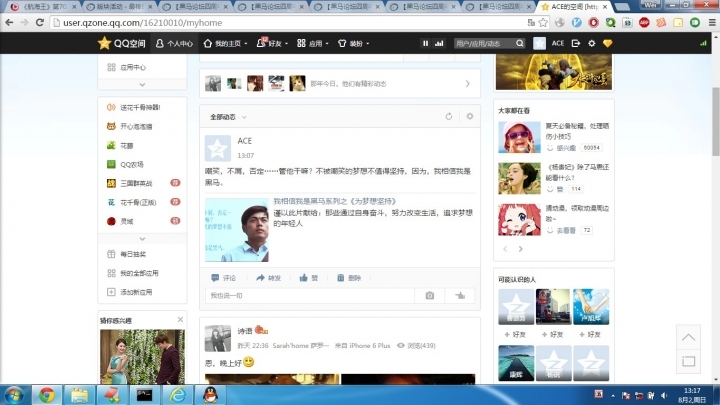Click the camera icon in comment box
720x405 pixels.
tap(430, 296)
